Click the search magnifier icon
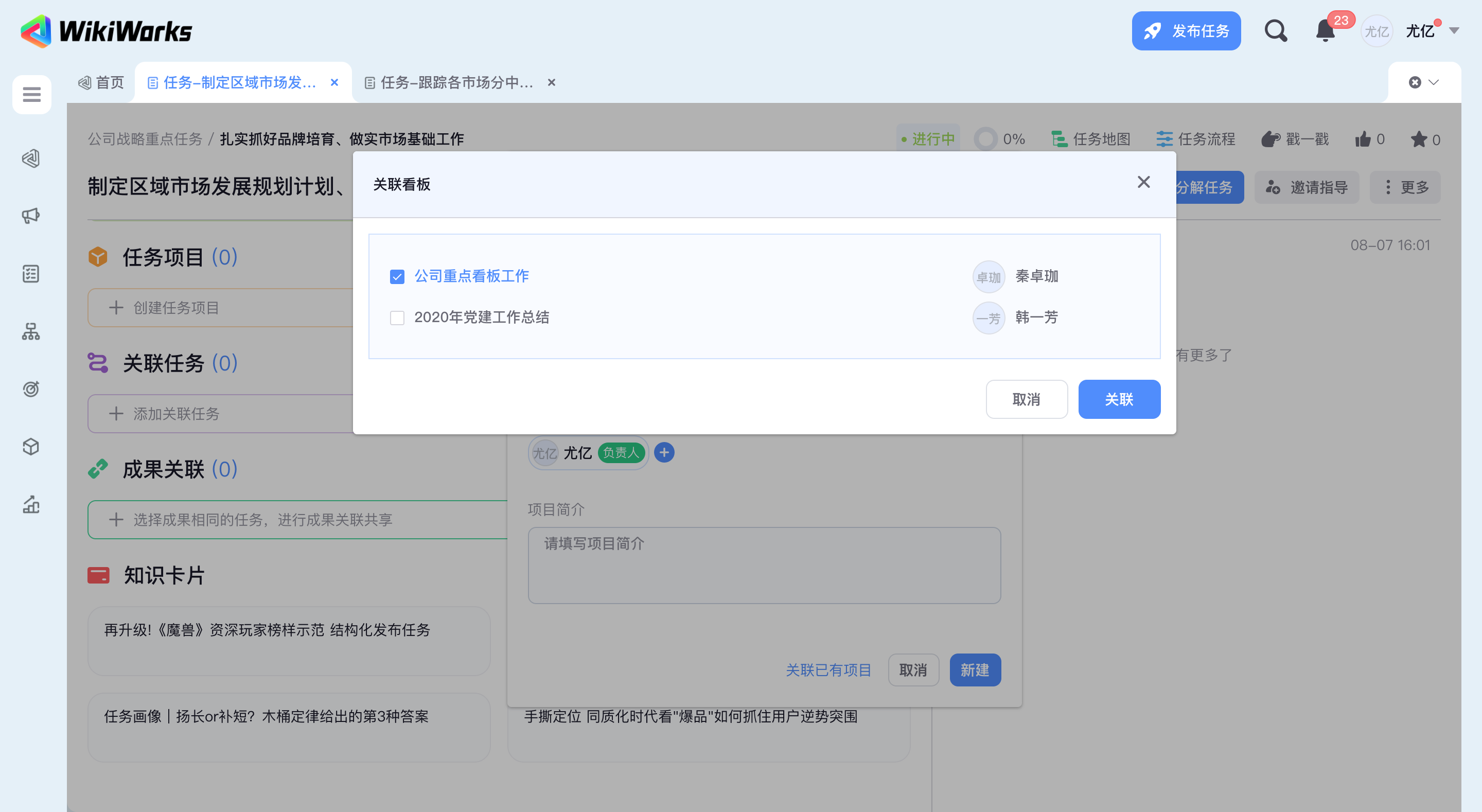Viewport: 1482px width, 812px height. pos(1275,30)
